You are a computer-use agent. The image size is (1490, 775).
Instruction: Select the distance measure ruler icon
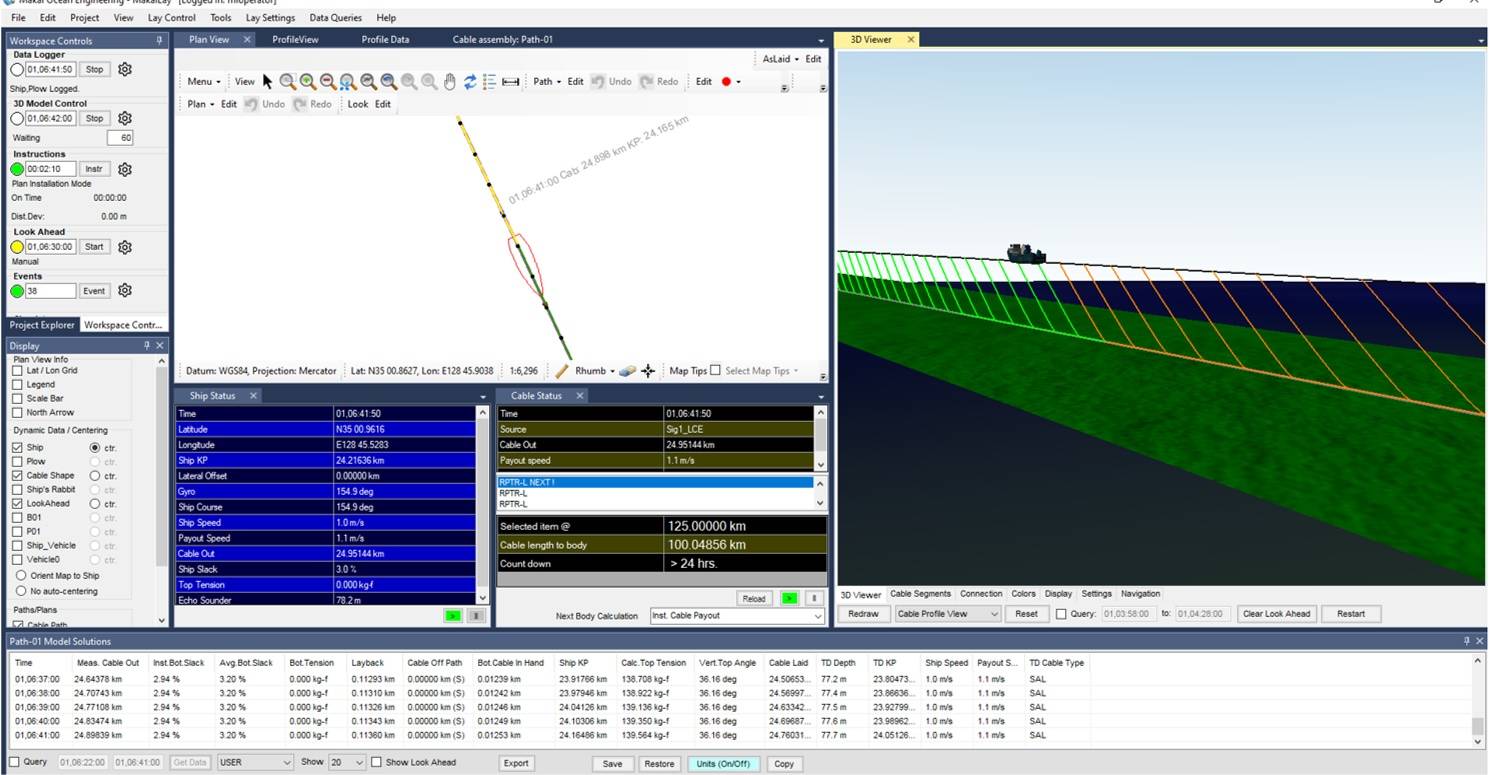[x=510, y=82]
